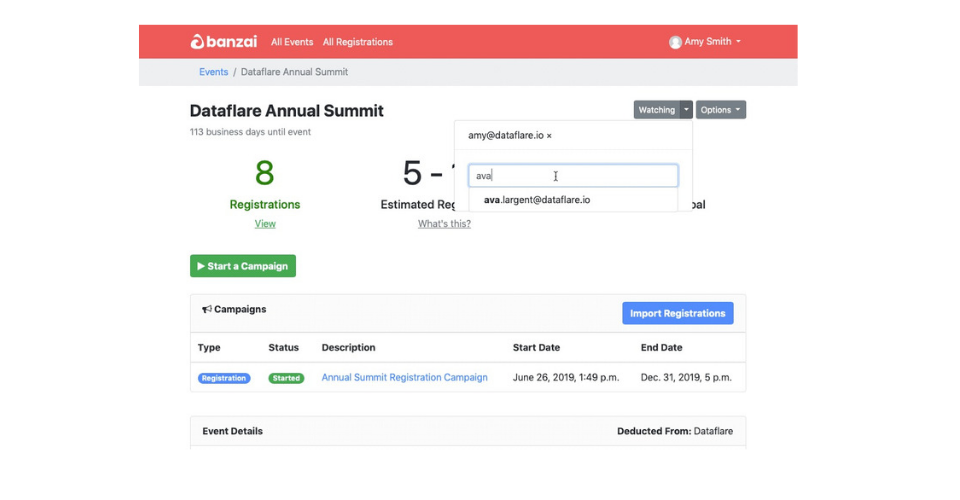Focus the watcher email search field
Image resolution: width=960 pixels, height=500 pixels.
coord(573,176)
